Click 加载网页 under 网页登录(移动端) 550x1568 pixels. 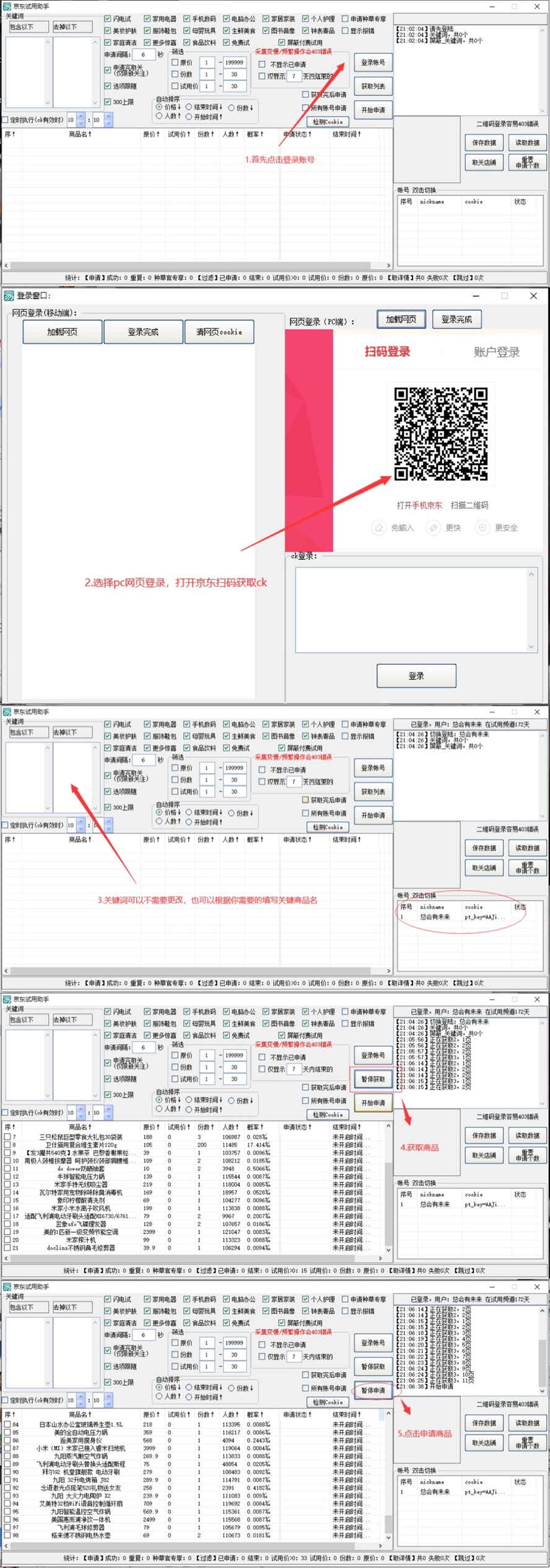click(63, 332)
